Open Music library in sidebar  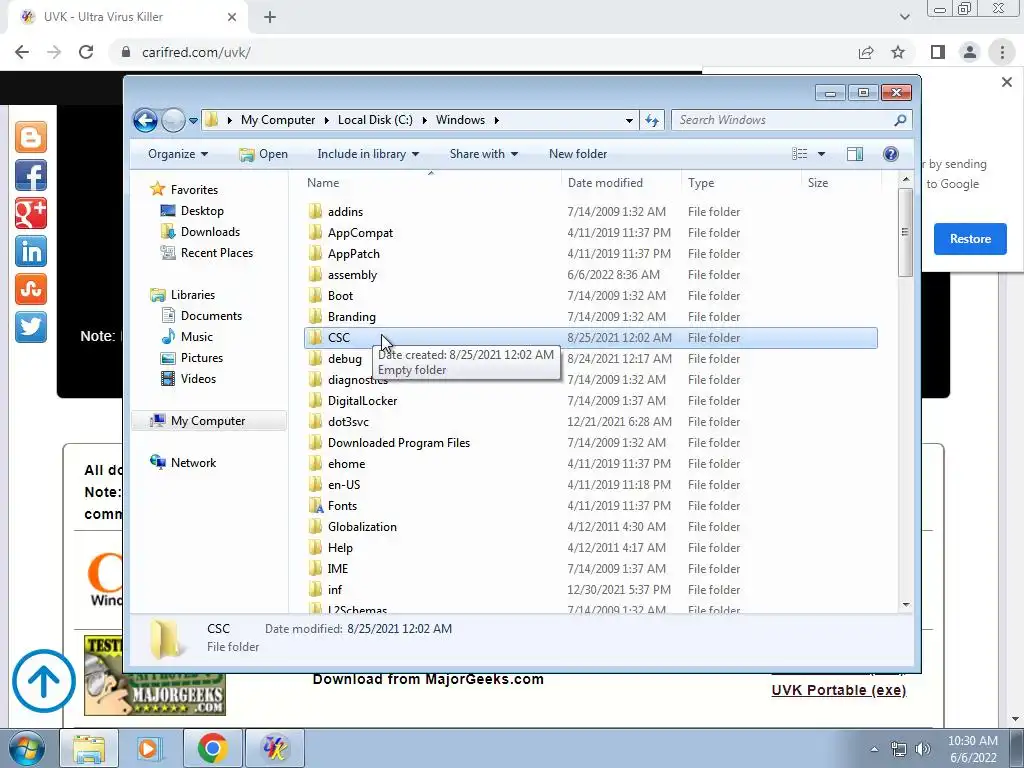click(196, 337)
